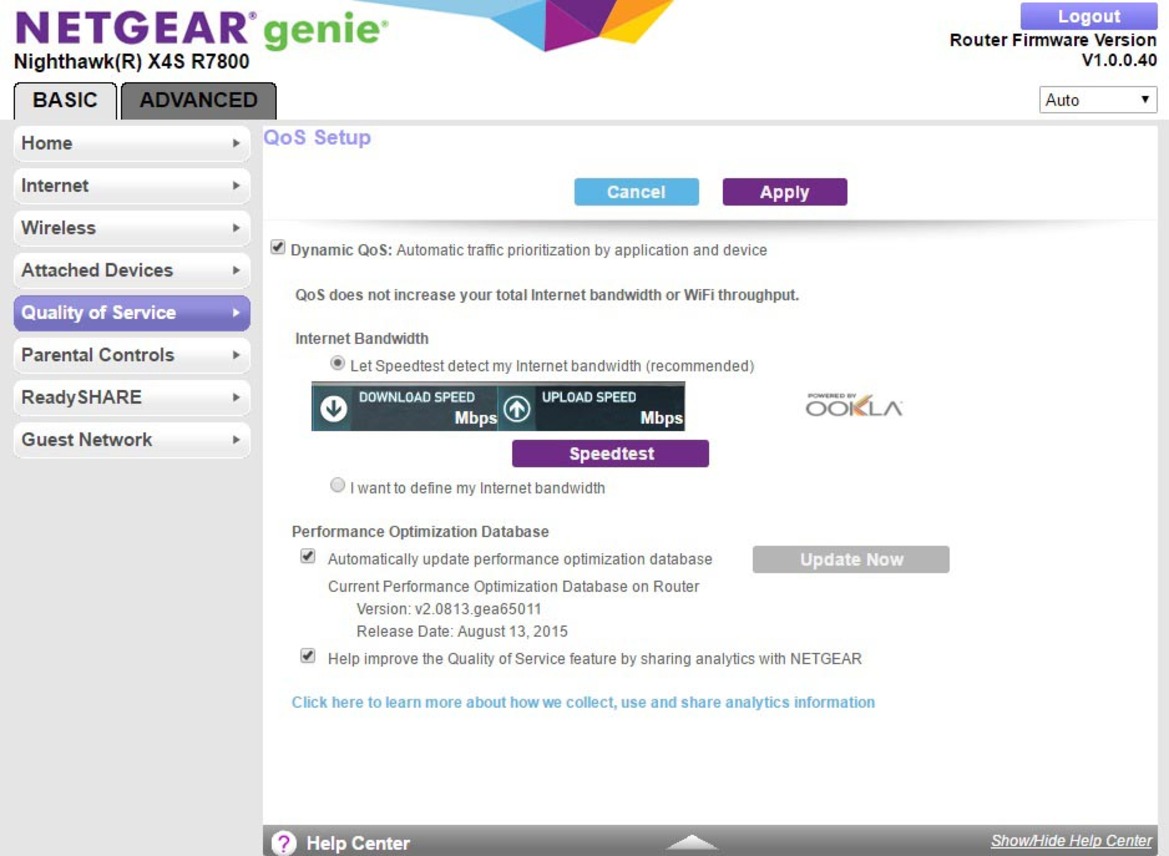Click the Ookla logo
1169x856 pixels.
[854, 406]
